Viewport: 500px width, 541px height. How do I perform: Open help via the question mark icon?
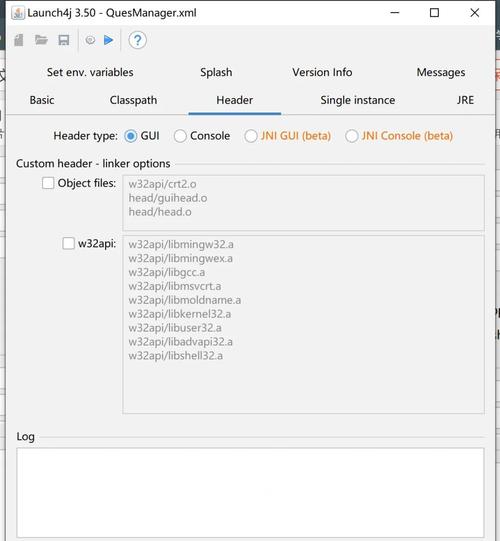(137, 40)
